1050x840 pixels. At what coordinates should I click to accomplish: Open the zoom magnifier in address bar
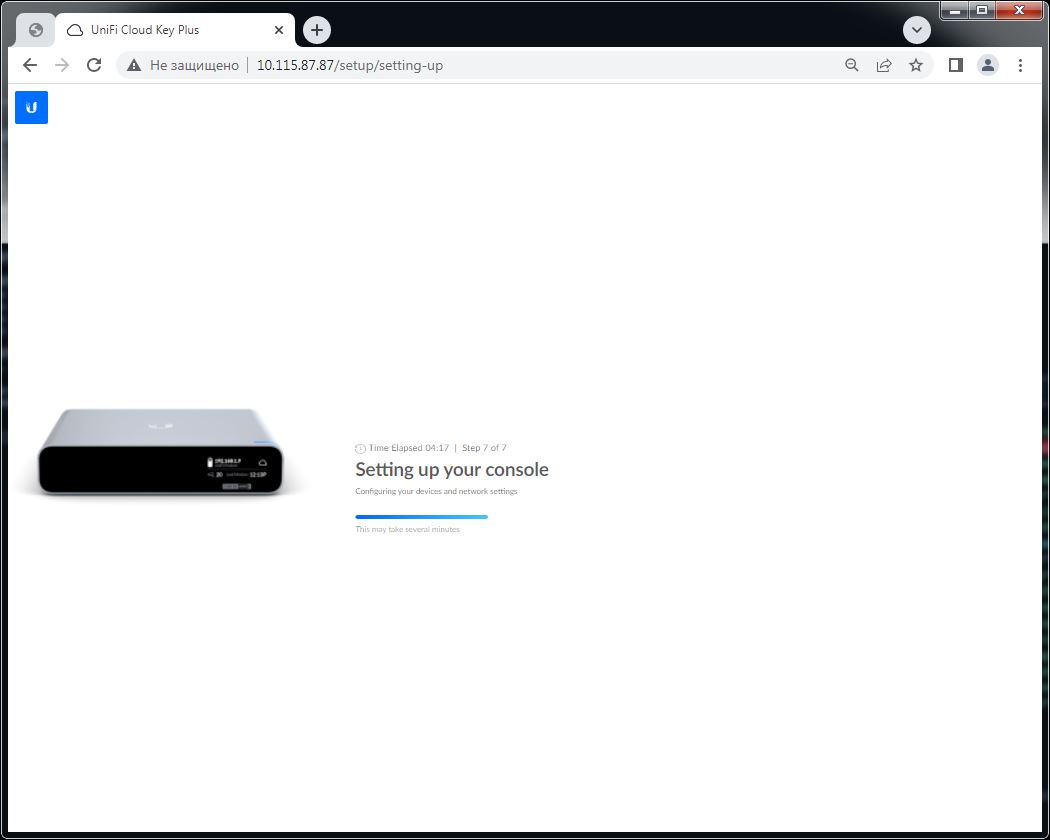(x=852, y=65)
